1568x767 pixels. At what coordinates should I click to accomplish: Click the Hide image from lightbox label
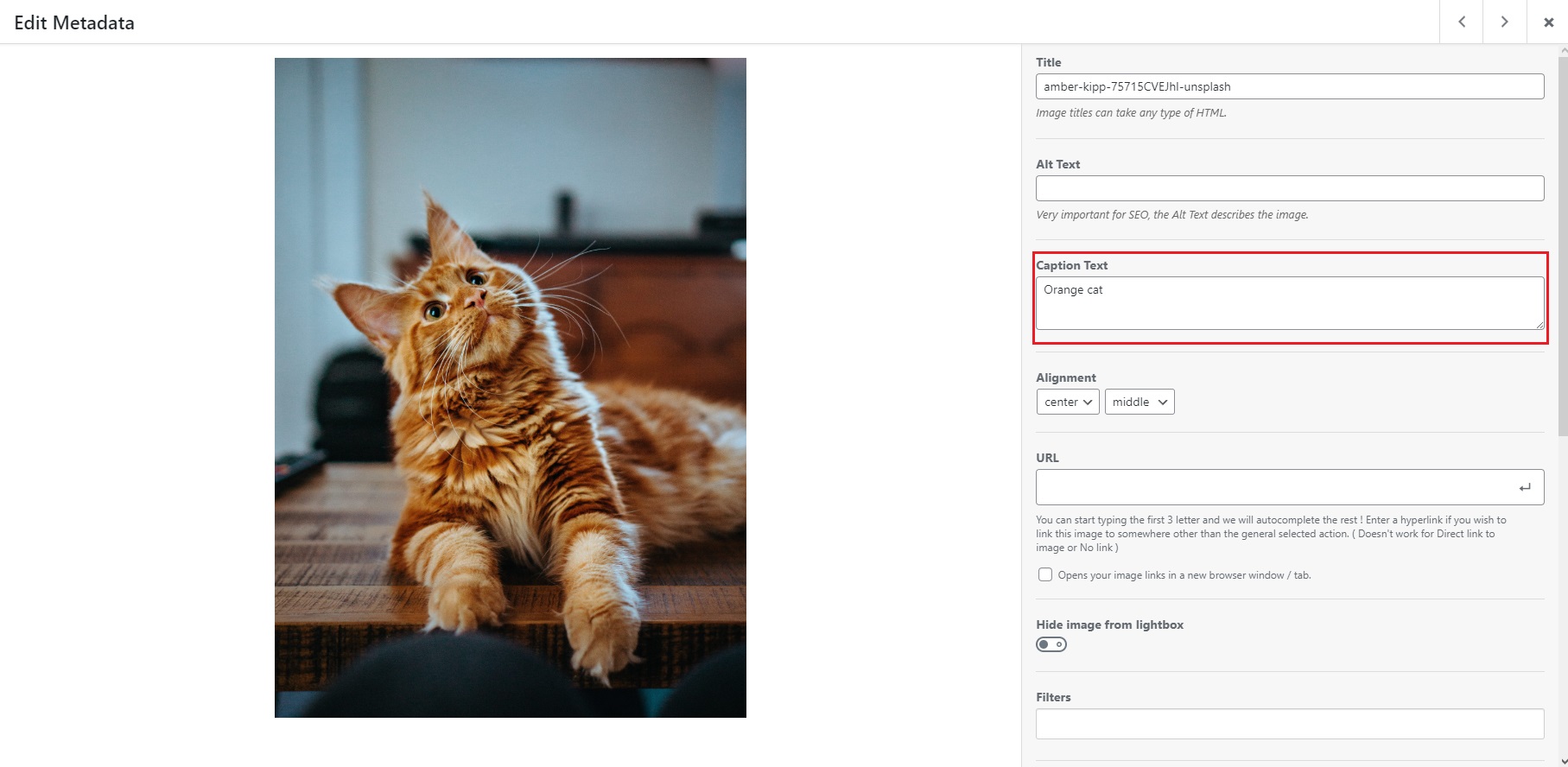[1109, 624]
